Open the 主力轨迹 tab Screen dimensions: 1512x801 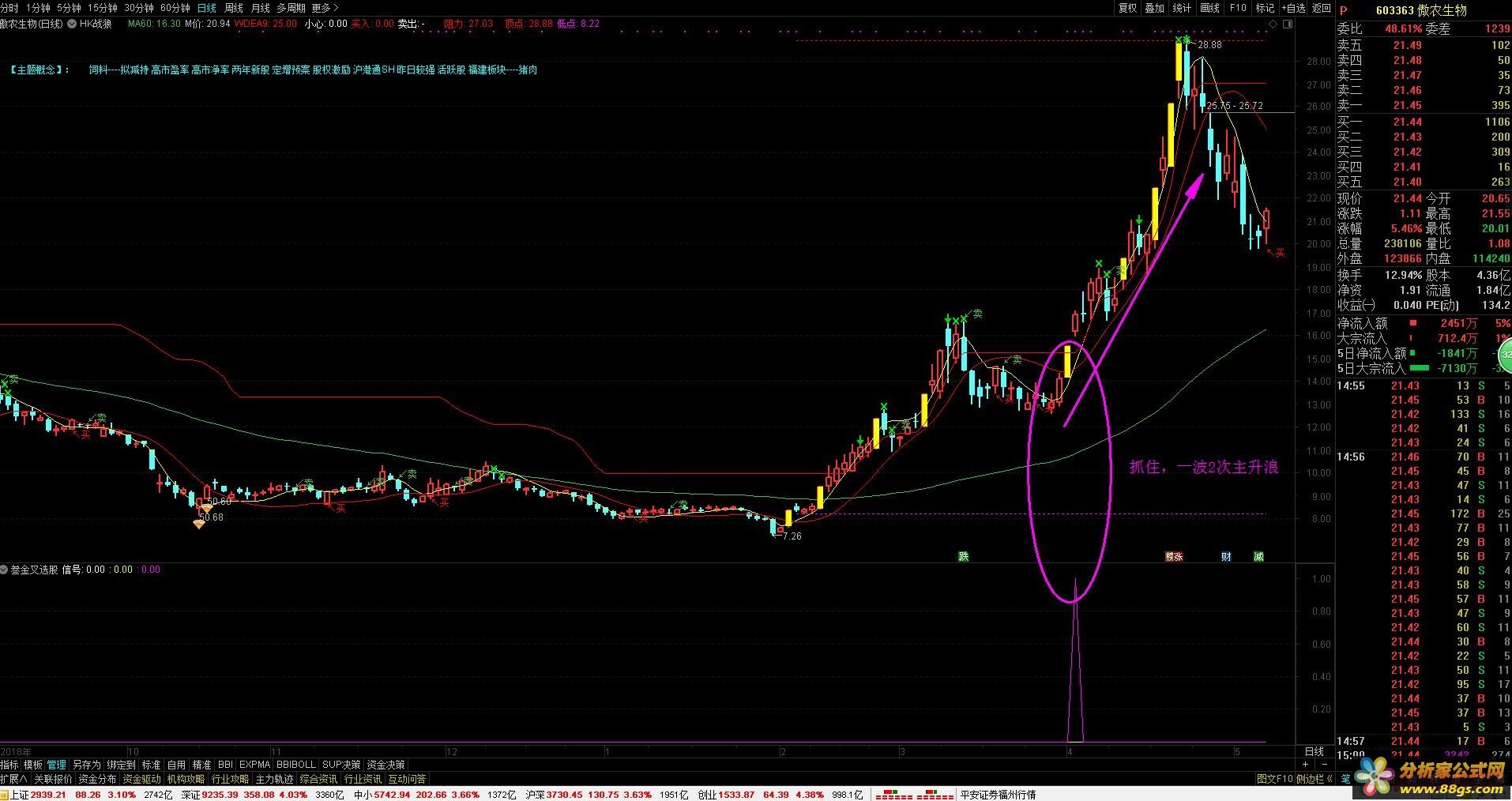[x=274, y=779]
